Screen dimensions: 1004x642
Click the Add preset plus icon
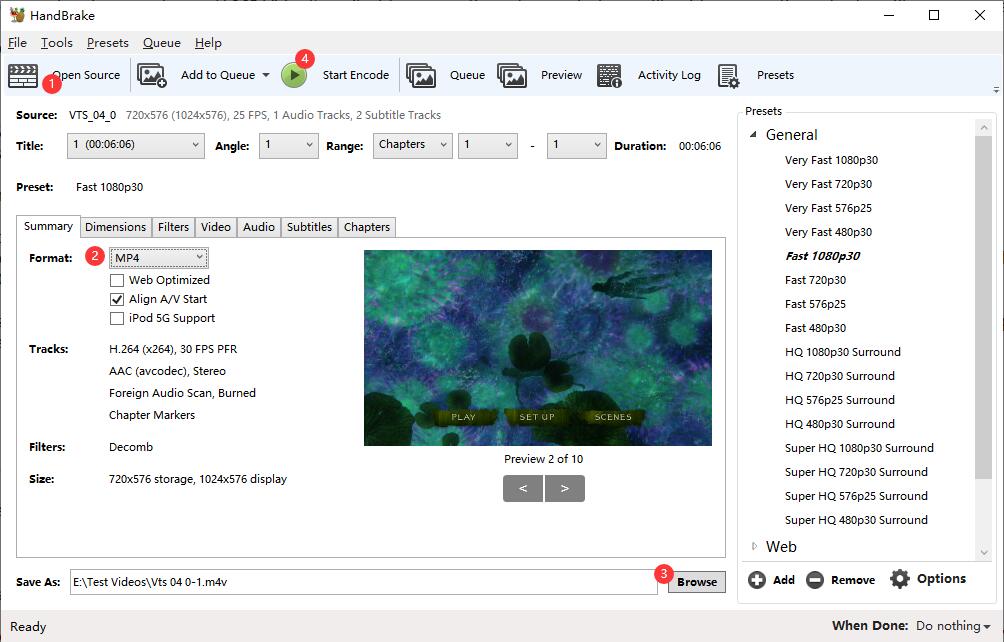[x=757, y=580]
